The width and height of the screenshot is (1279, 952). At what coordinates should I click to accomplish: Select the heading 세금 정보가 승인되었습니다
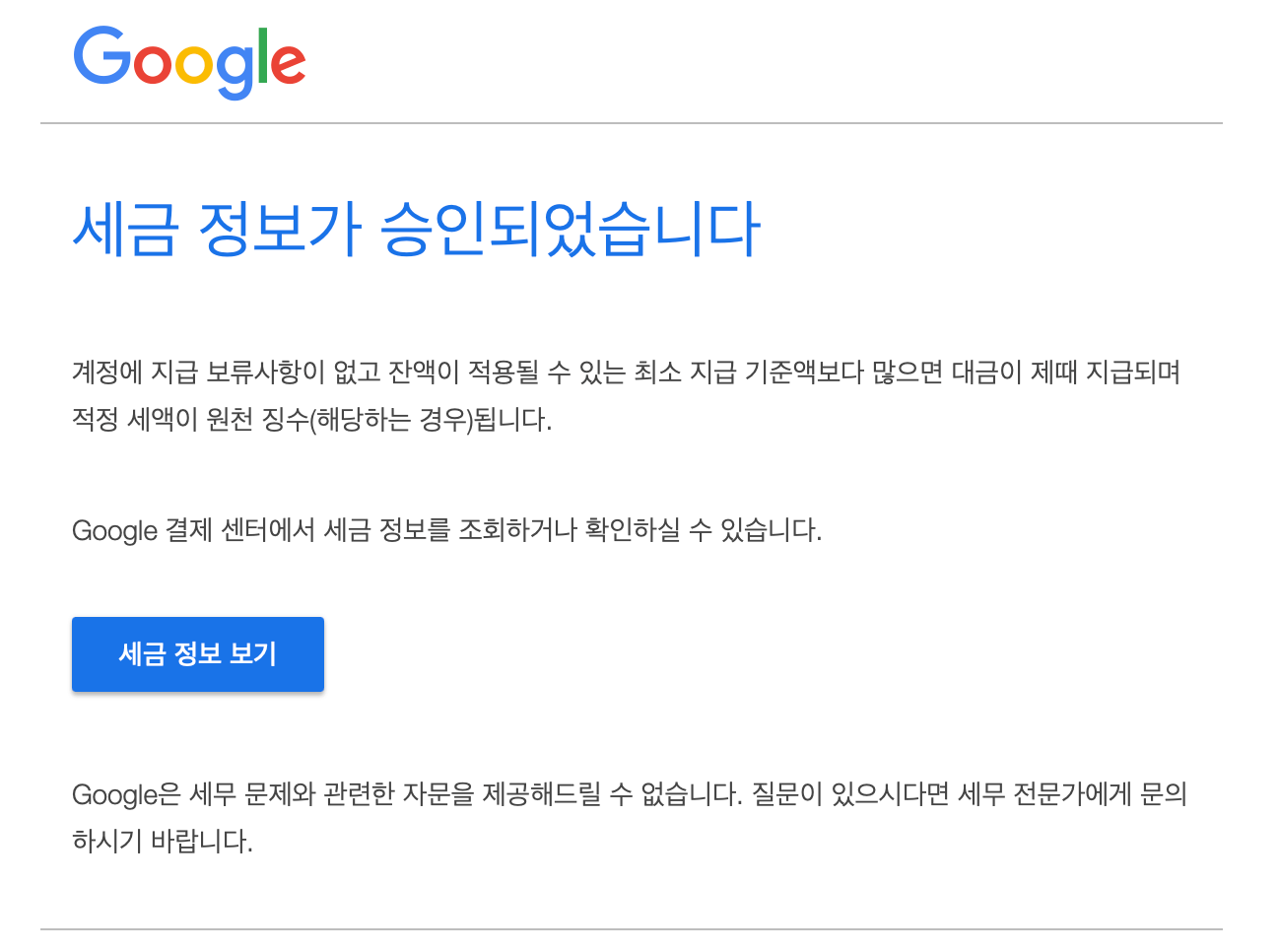point(418,227)
